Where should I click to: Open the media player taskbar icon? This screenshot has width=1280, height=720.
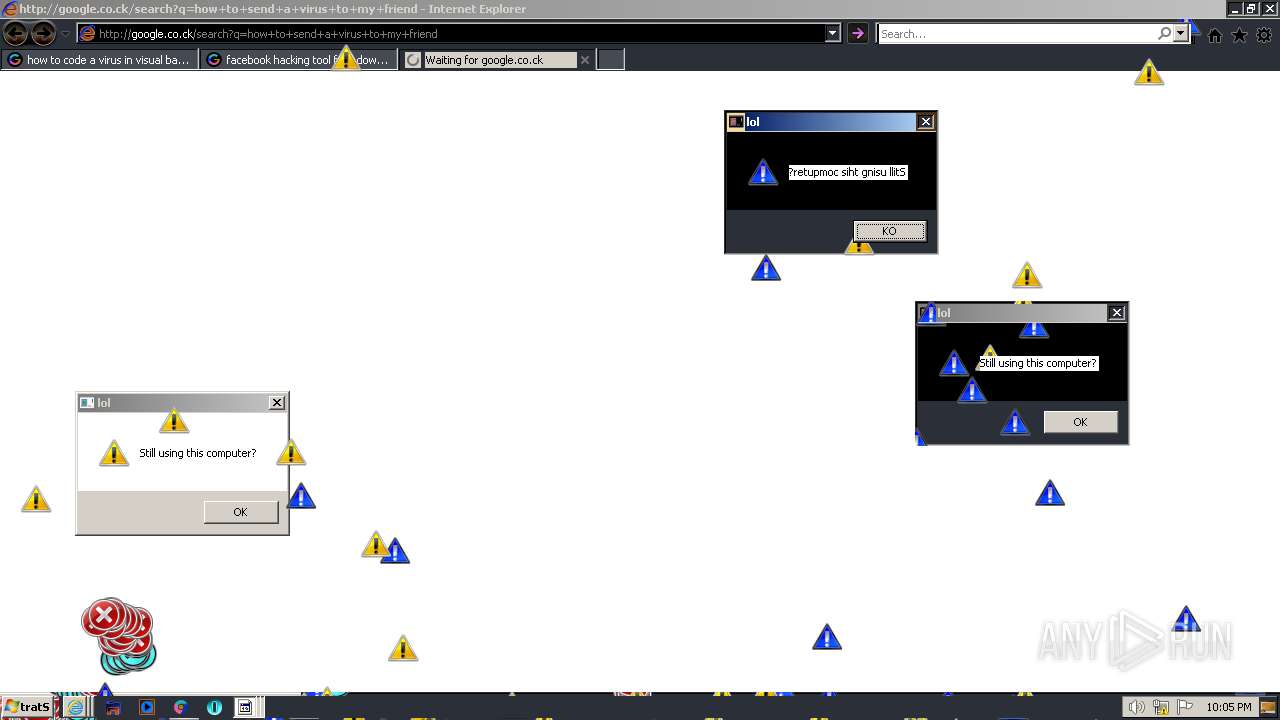(x=147, y=707)
